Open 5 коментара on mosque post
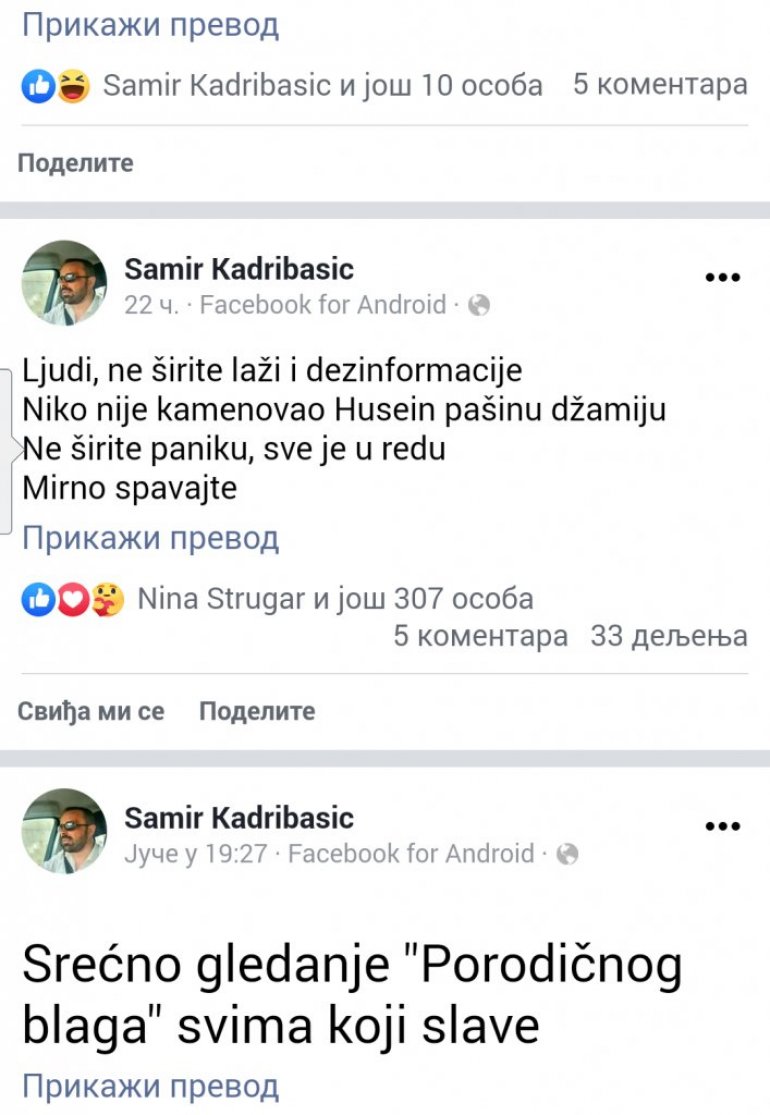This screenshot has height=1115, width=770. (480, 636)
